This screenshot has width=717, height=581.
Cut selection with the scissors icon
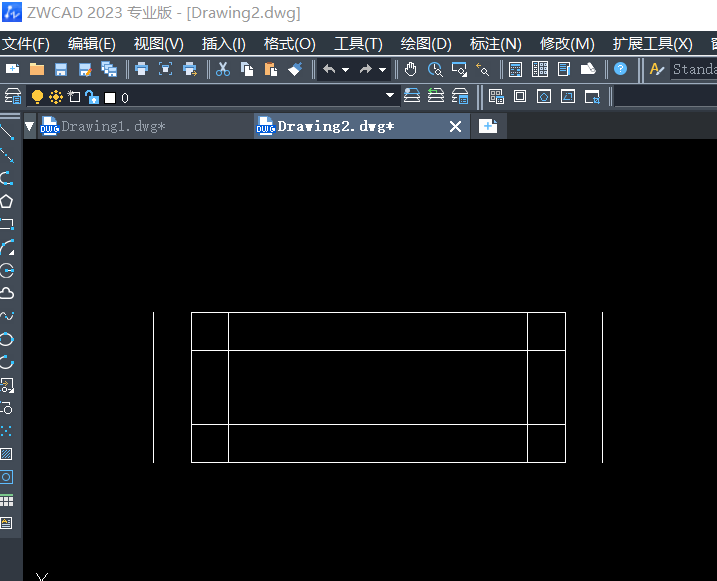click(x=223, y=69)
